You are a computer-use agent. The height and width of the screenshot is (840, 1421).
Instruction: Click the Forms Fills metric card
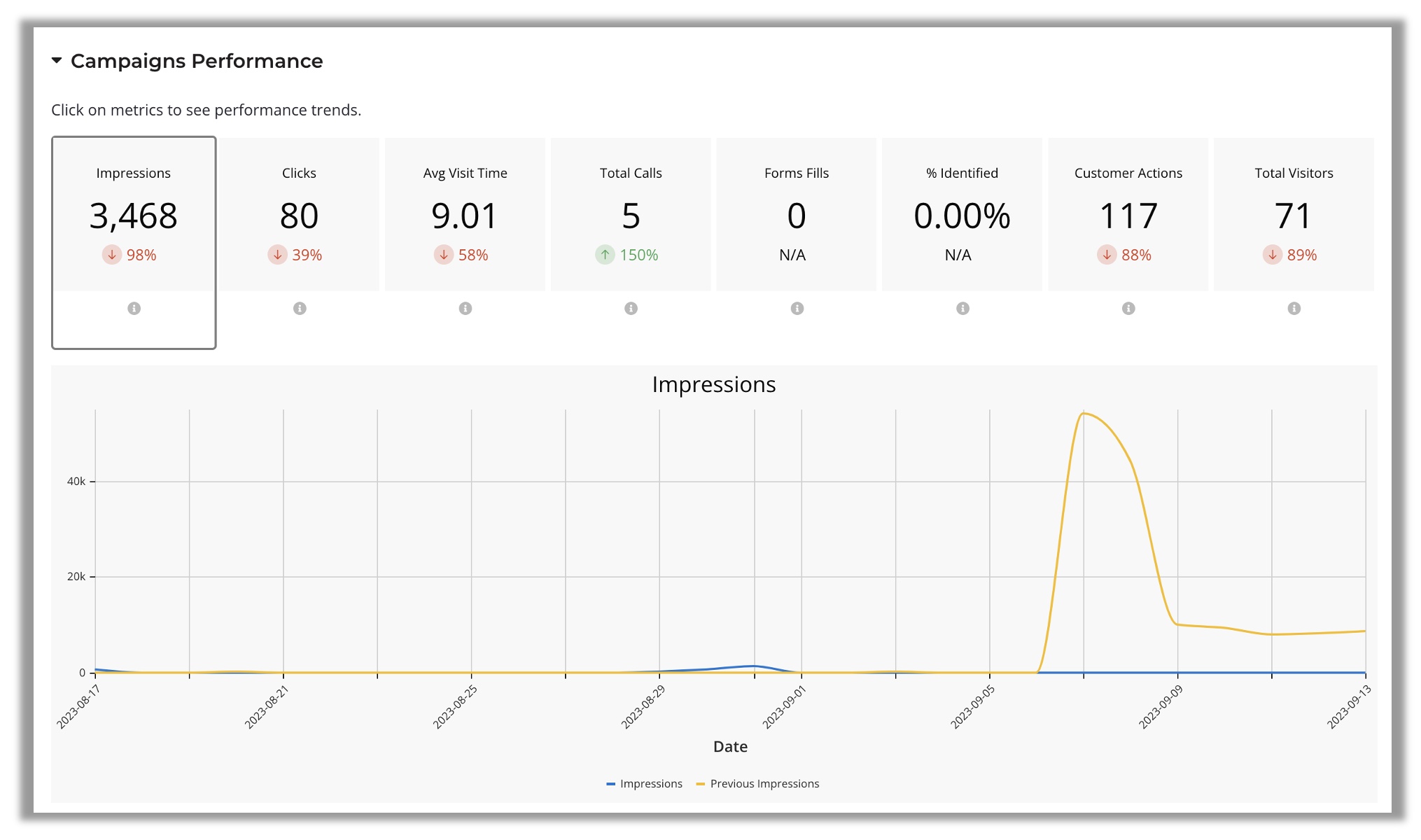pyautogui.click(x=797, y=210)
